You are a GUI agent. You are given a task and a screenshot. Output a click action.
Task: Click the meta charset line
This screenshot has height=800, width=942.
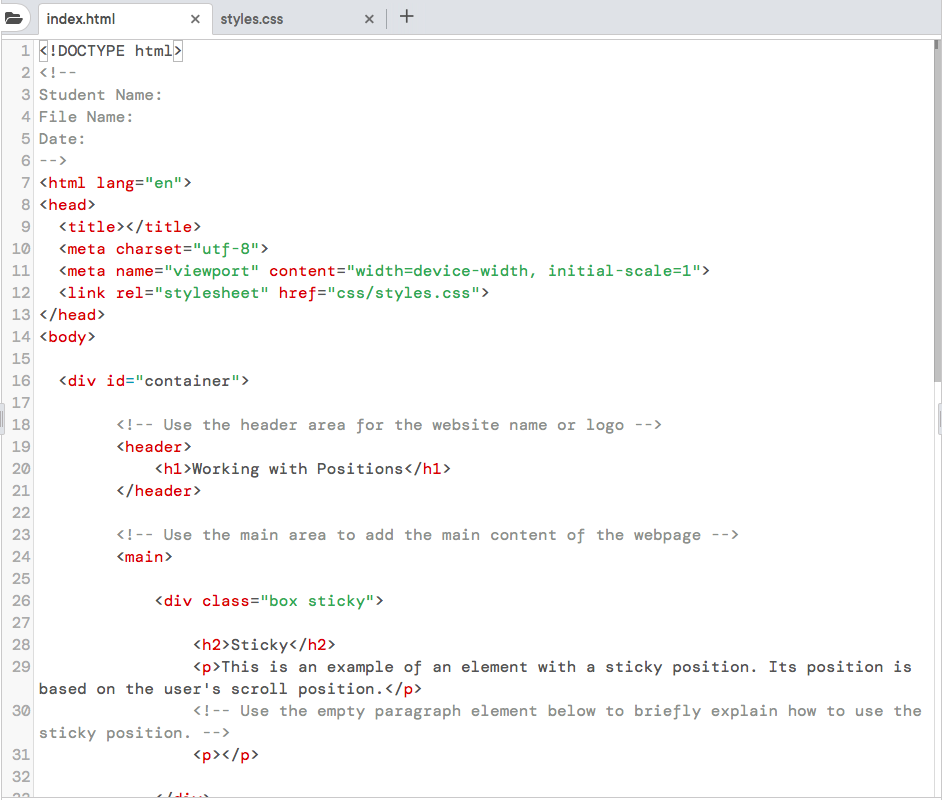[163, 249]
